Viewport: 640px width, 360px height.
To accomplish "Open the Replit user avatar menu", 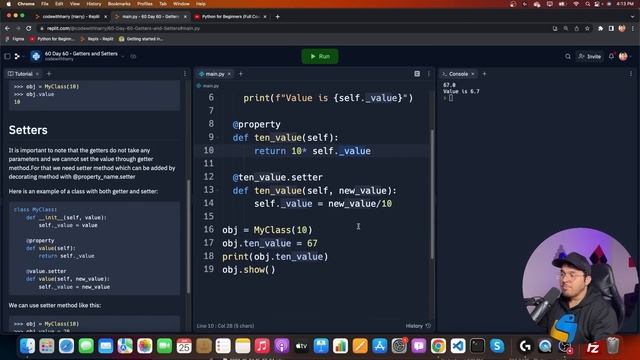I will click(623, 56).
